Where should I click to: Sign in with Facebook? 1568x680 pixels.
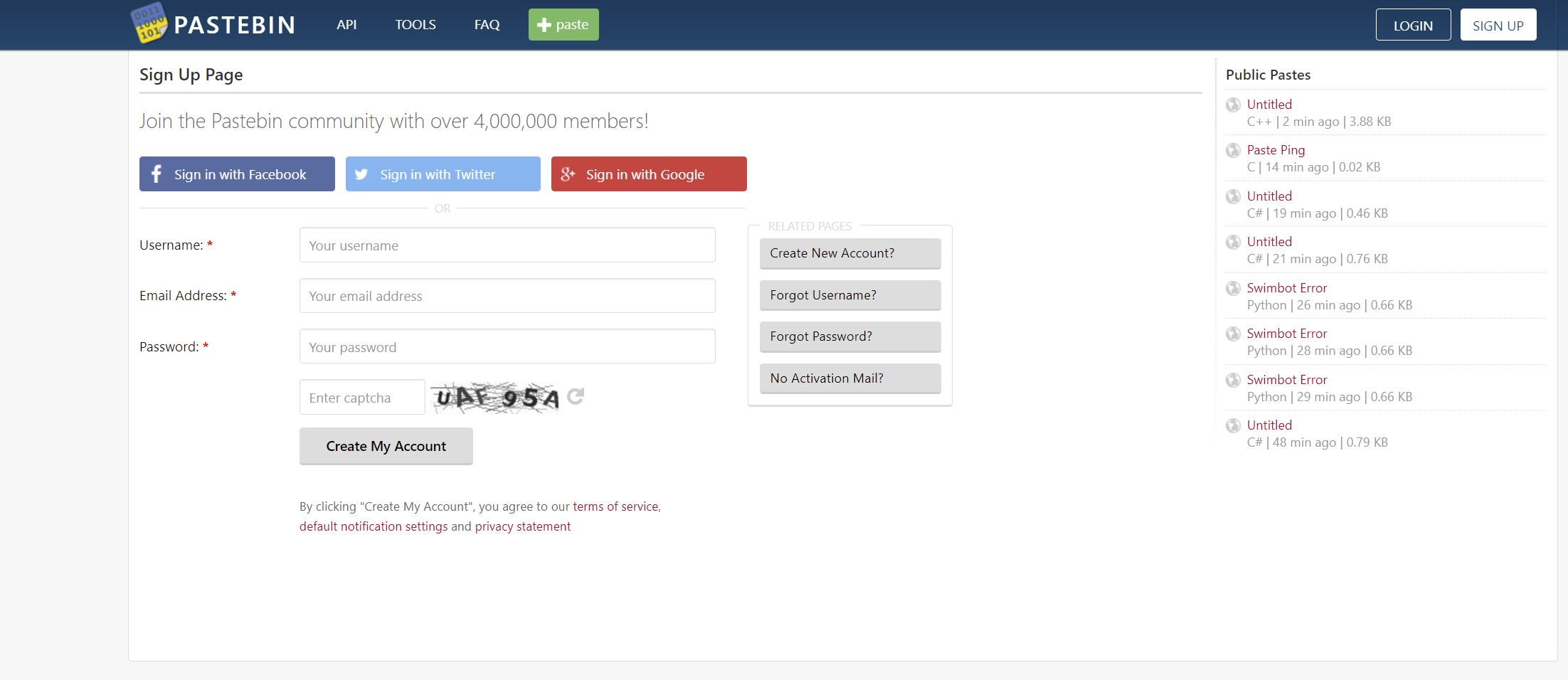237,174
